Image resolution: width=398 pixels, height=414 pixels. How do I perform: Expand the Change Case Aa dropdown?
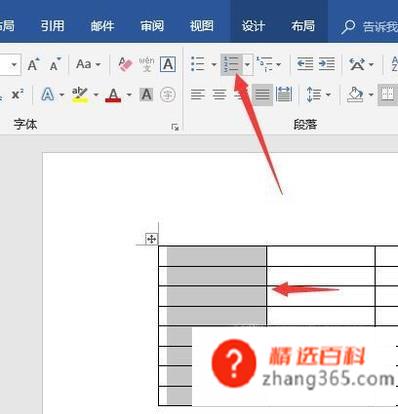[98, 64]
